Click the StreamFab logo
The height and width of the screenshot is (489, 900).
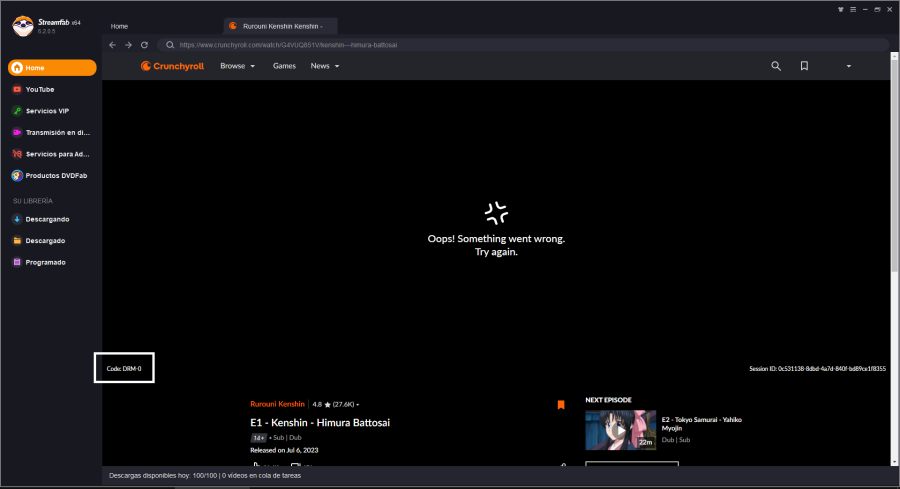pos(23,26)
